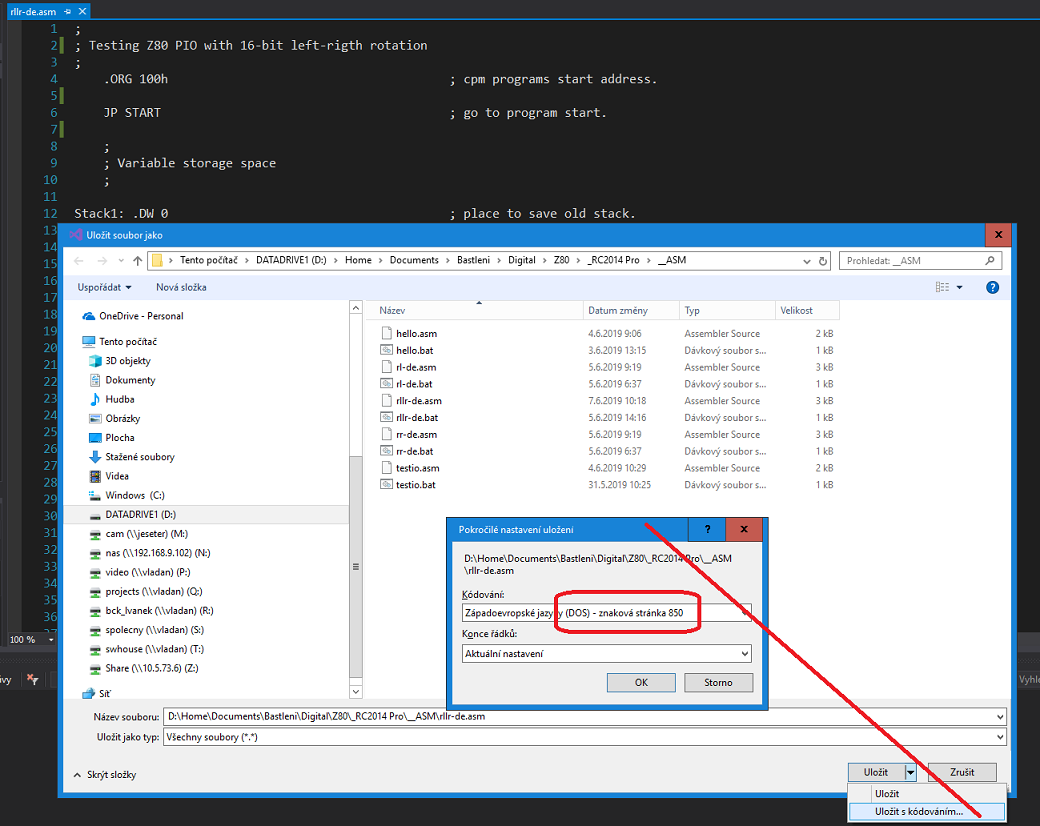1040x826 pixels.
Task: Open Plocha folder in tree
Action: 119,438
